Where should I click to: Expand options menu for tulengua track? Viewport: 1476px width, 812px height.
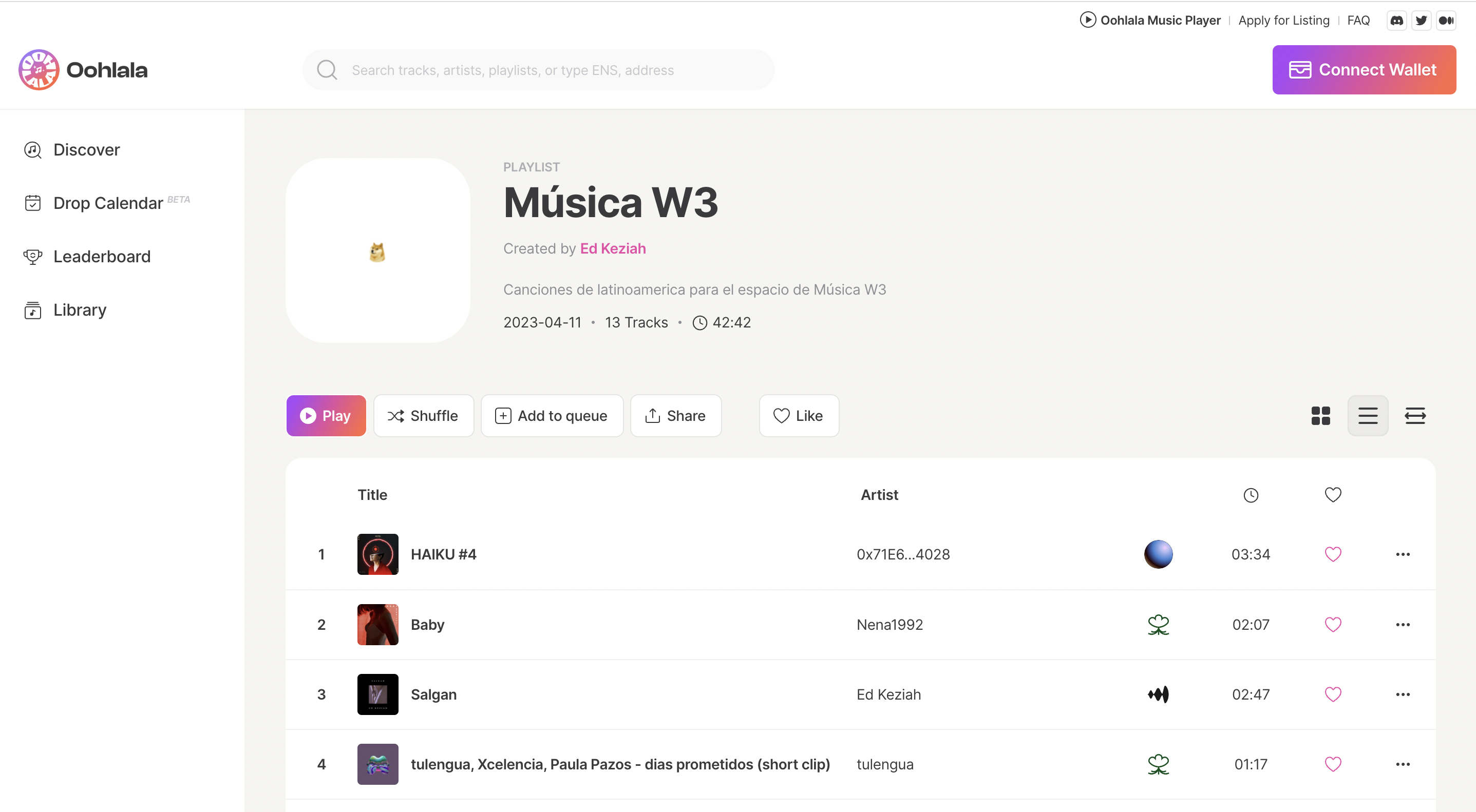[1403, 764]
